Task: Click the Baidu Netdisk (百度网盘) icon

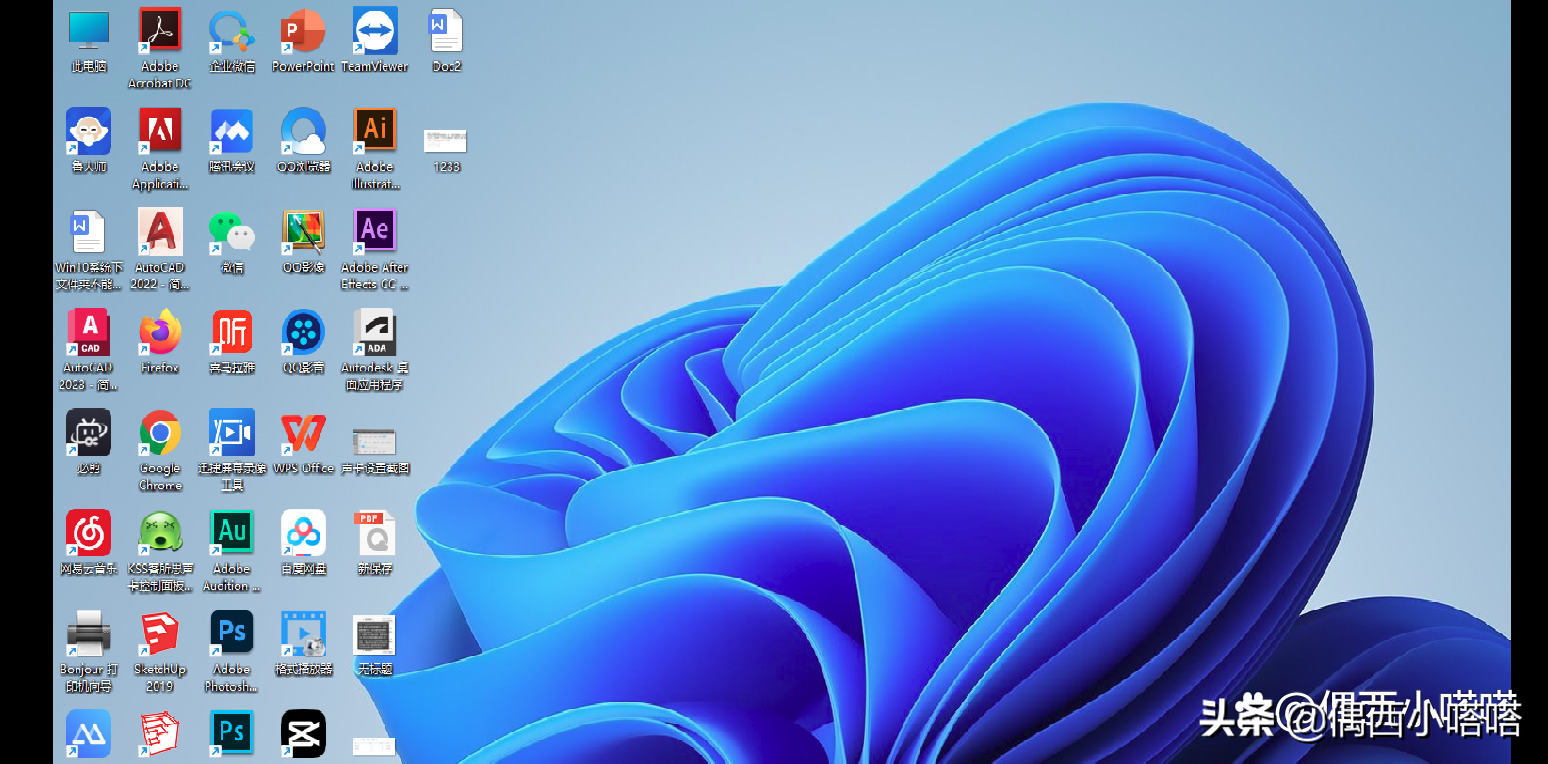Action: coord(303,532)
